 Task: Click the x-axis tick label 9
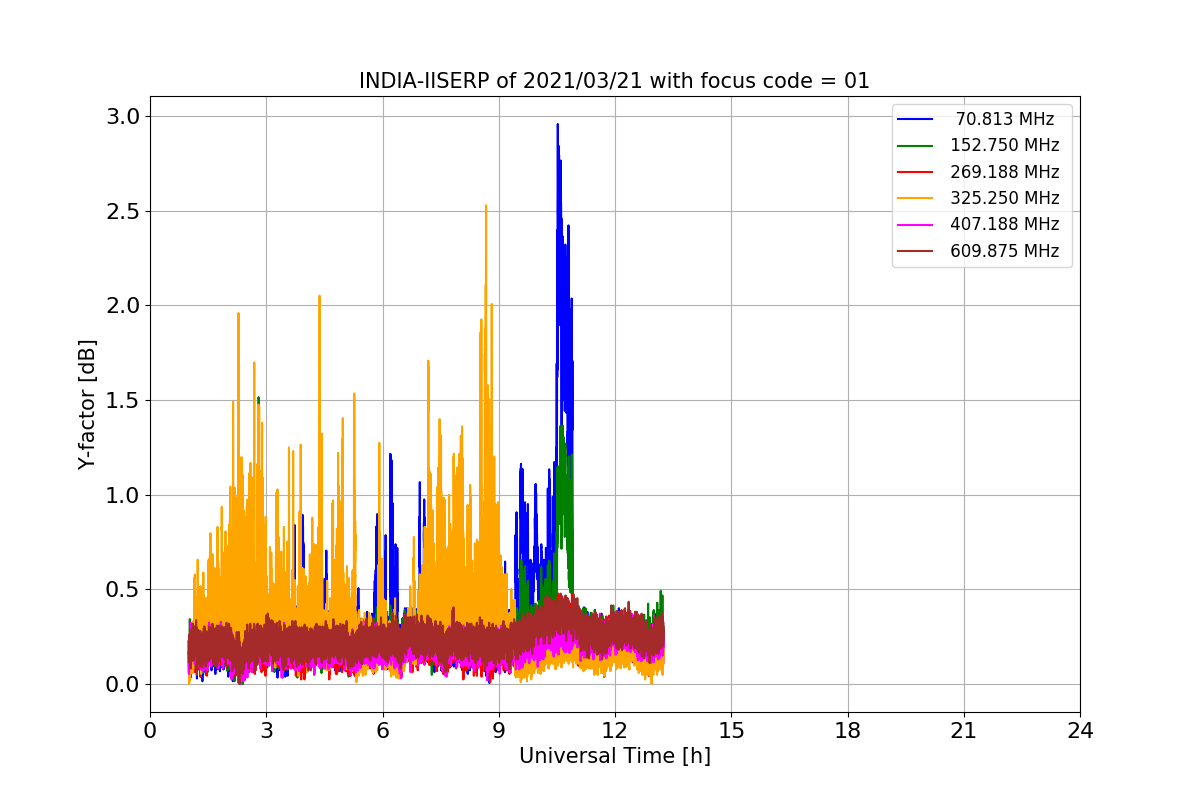499,731
